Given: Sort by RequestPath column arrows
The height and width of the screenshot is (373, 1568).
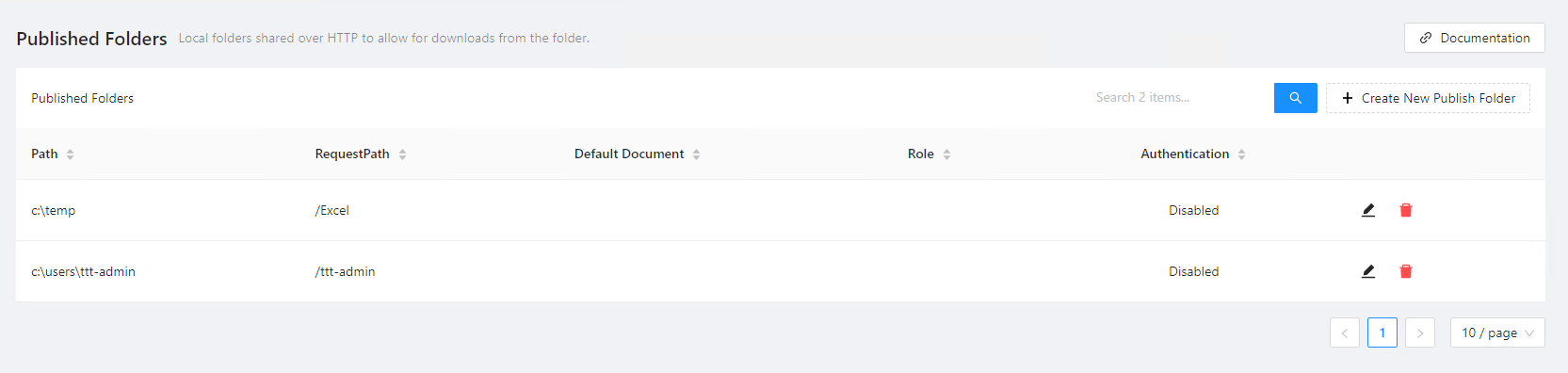Looking at the screenshot, I should coord(403,154).
